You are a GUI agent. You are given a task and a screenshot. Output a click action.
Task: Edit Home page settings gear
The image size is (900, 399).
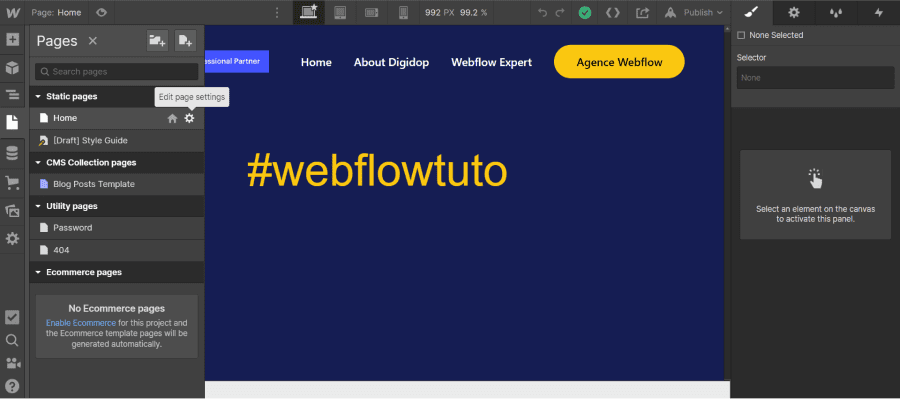pos(189,118)
